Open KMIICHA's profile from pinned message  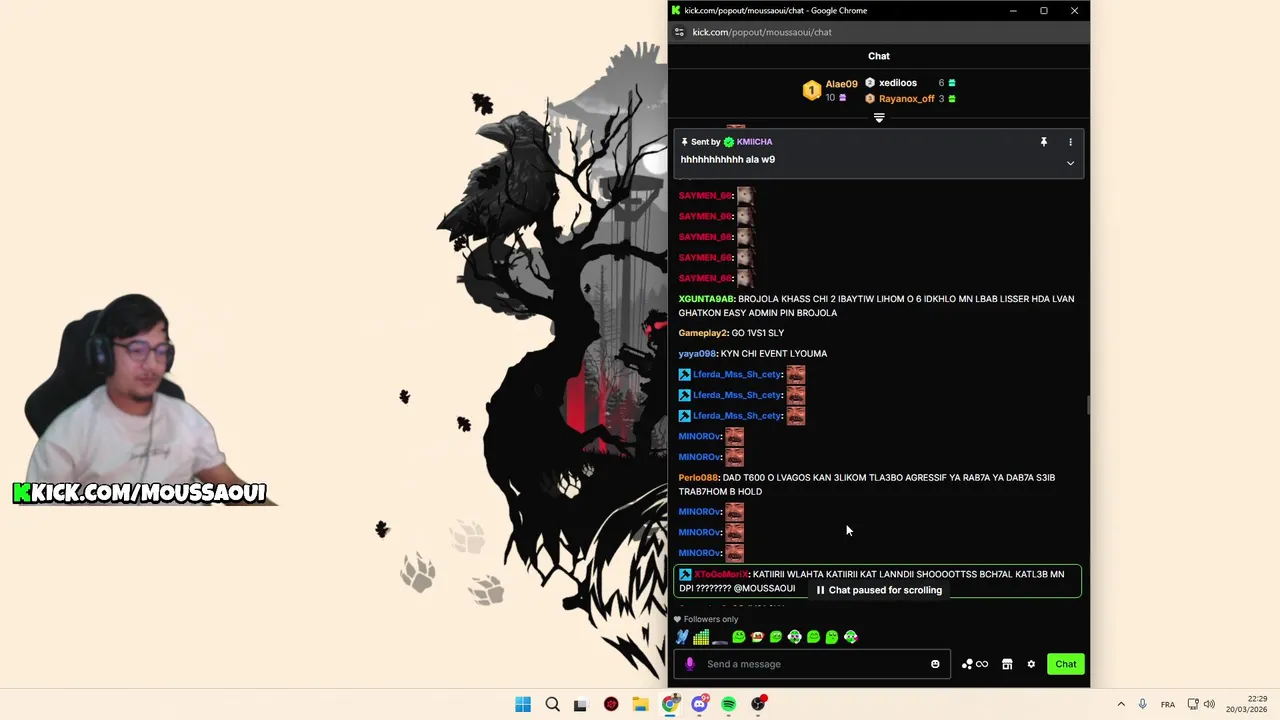click(754, 142)
